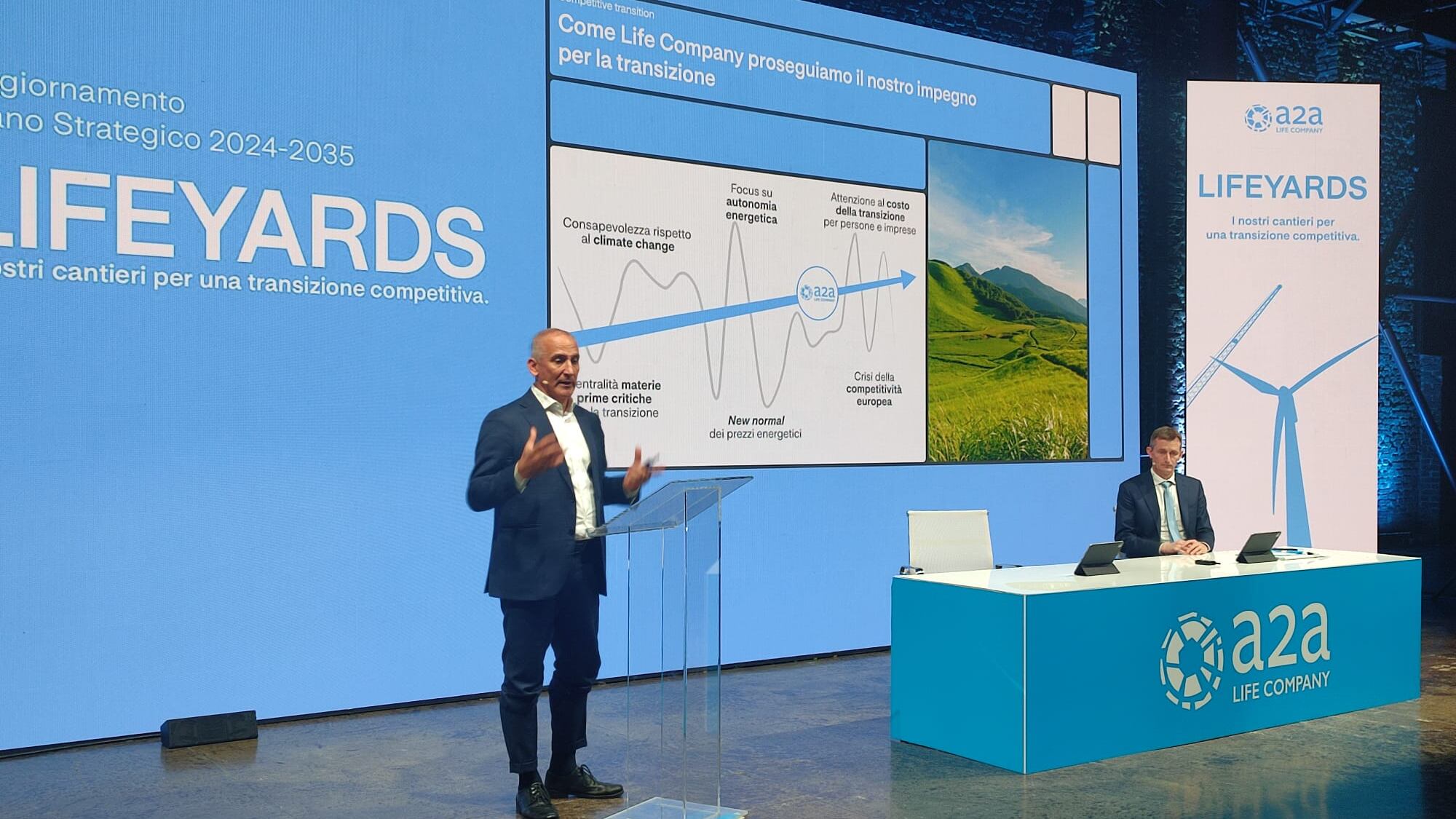Select the a2a Life Company logo on banner
Viewport: 1456px width, 819px height.
1283,119
